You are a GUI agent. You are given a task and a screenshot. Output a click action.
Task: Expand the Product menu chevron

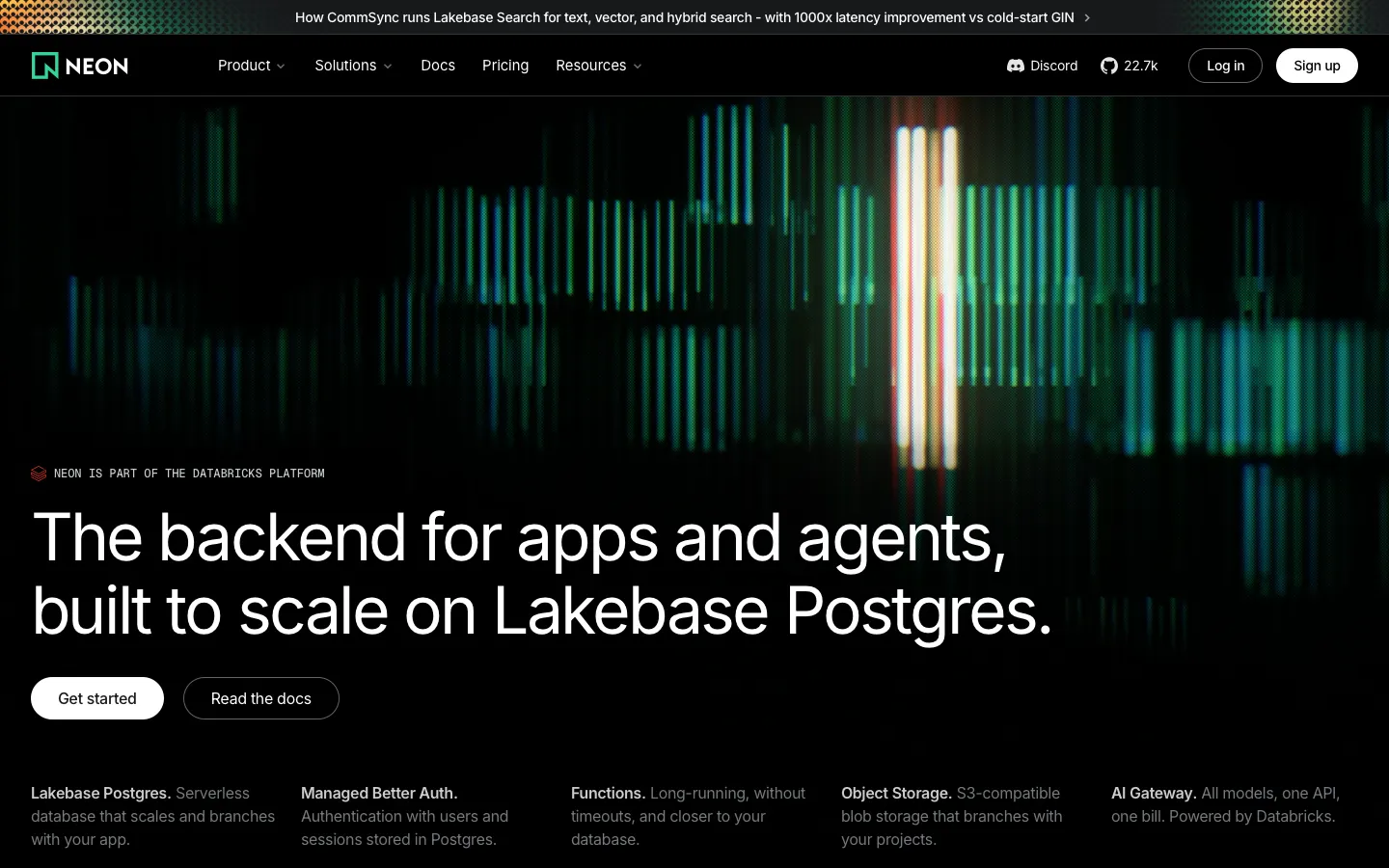281,67
